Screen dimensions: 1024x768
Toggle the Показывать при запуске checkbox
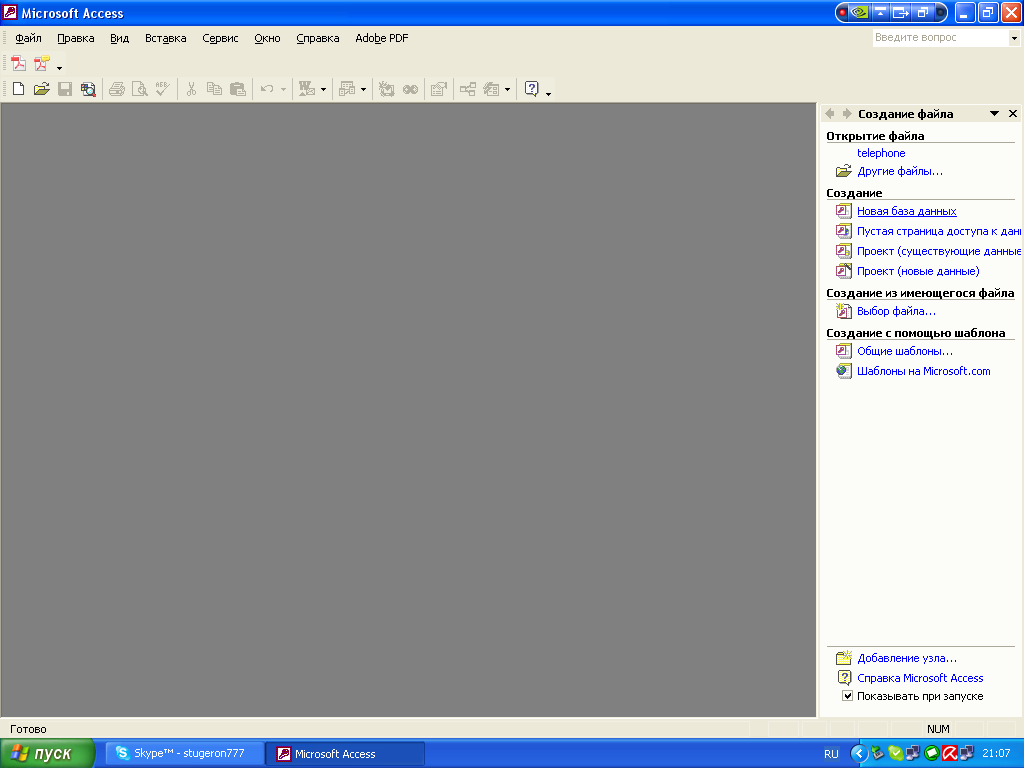(847, 696)
